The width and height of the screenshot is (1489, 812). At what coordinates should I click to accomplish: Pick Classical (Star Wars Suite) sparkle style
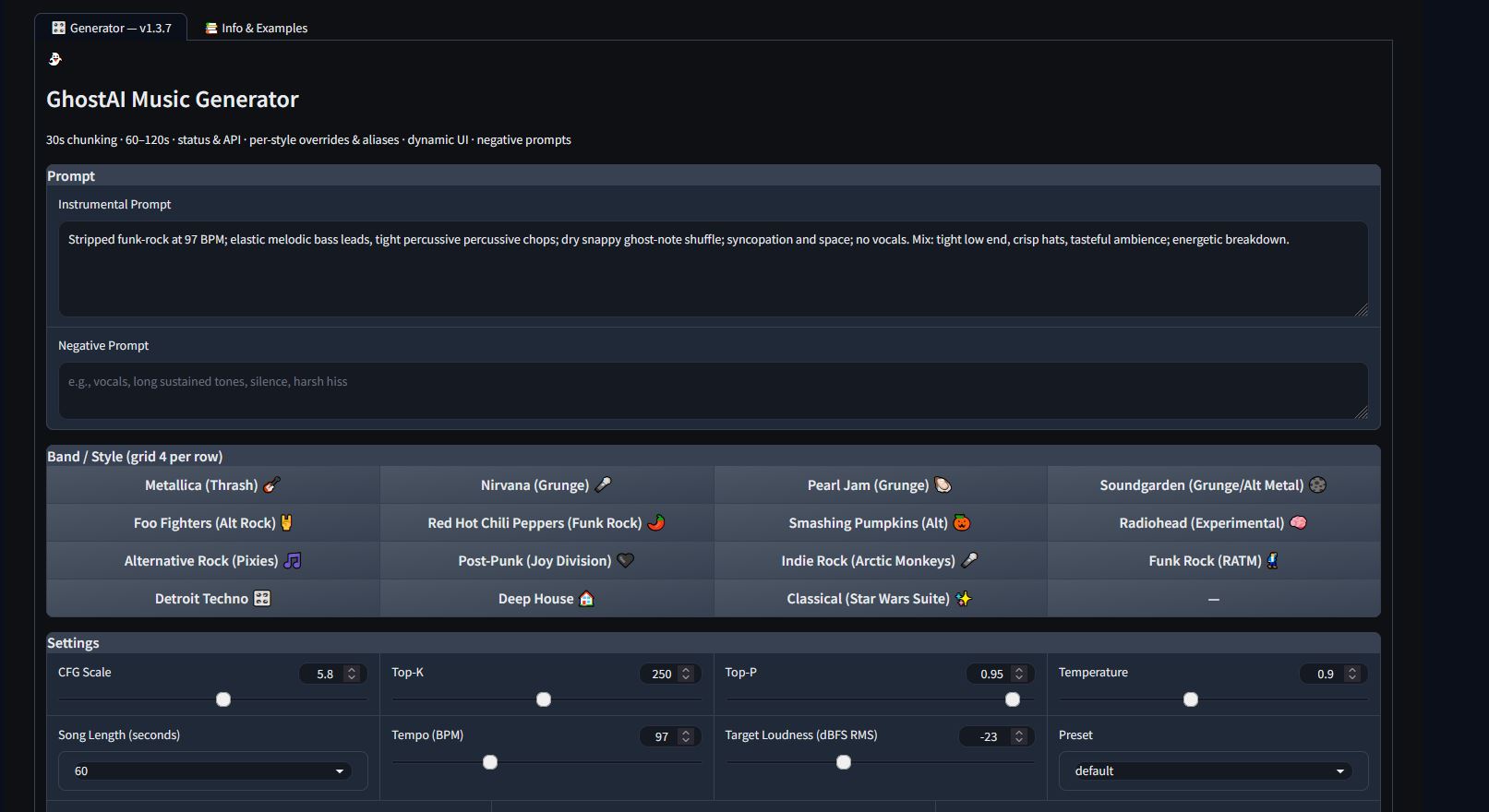click(x=879, y=599)
